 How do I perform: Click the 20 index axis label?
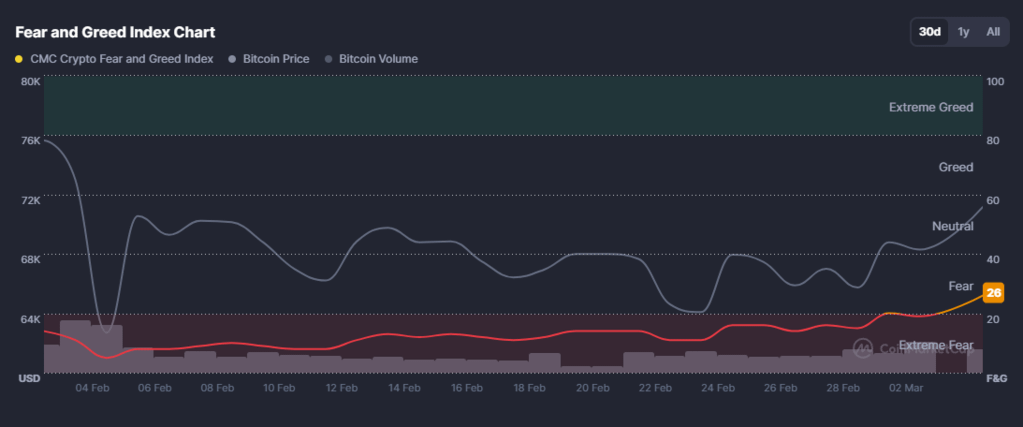993,319
